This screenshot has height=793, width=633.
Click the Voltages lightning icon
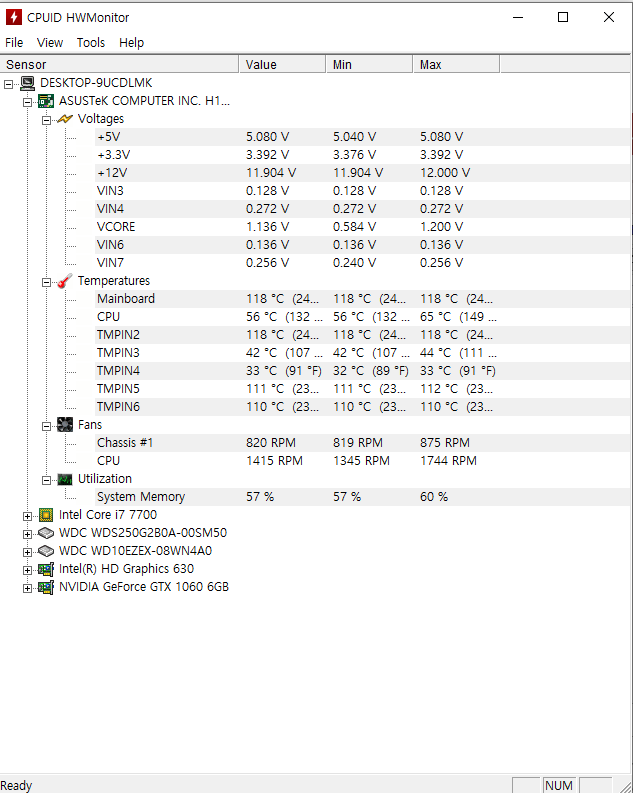(65, 119)
